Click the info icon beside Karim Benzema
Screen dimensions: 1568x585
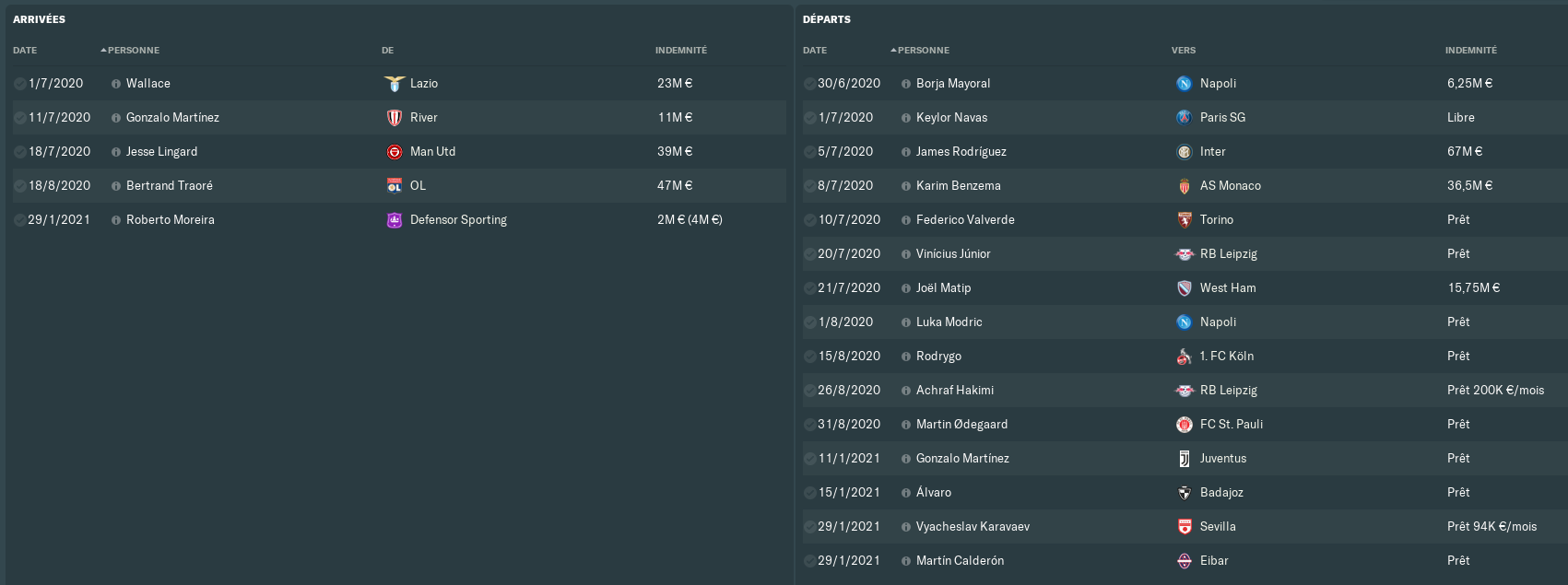click(906, 186)
